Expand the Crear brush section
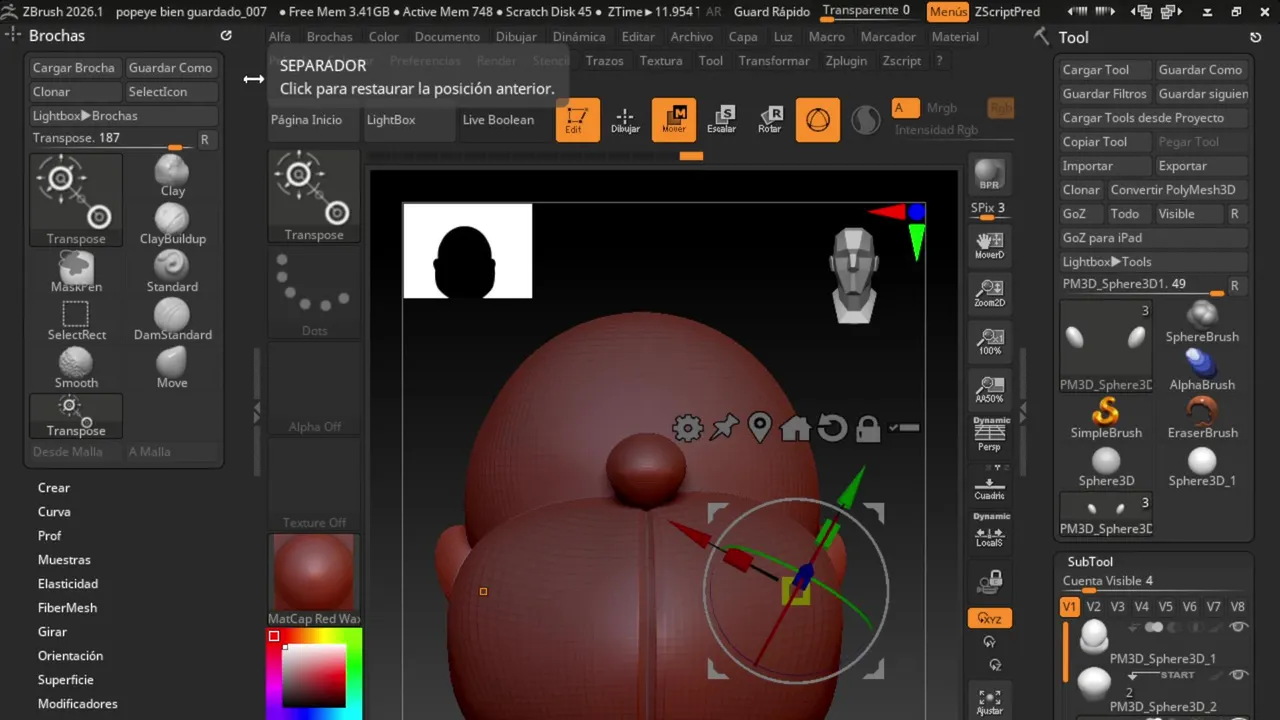 coord(54,488)
